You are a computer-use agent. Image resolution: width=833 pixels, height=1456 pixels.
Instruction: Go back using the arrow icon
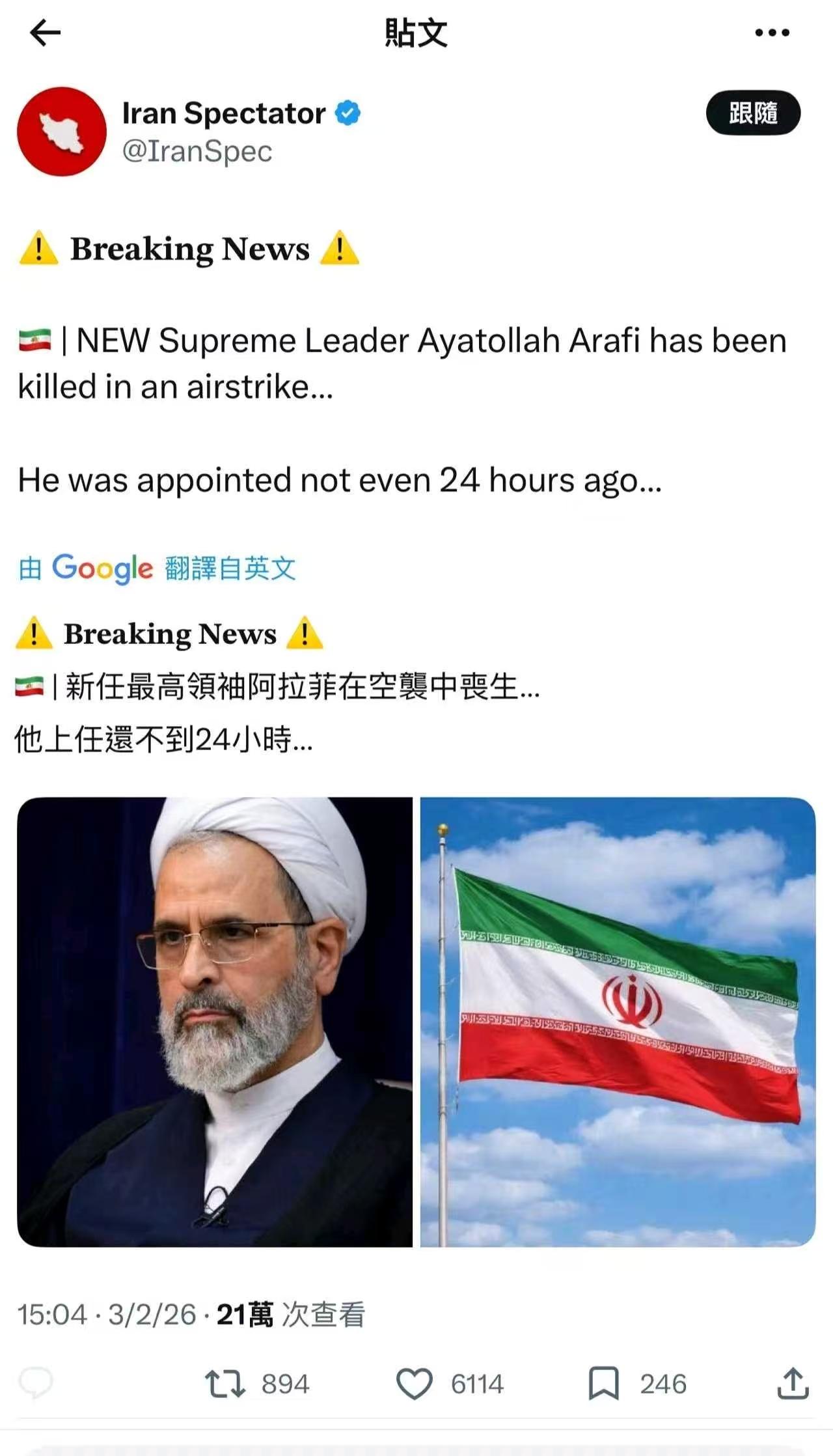46,33
